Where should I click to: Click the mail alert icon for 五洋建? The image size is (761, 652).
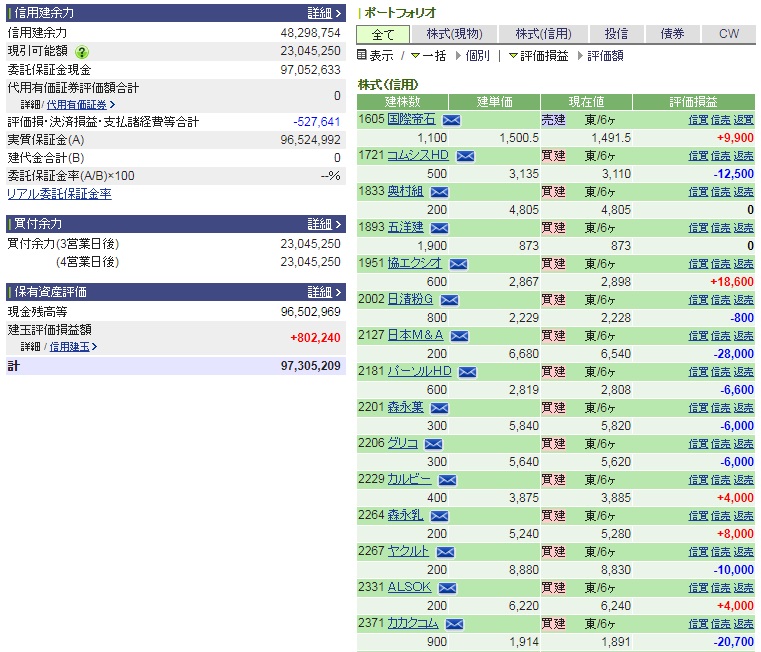click(x=439, y=228)
